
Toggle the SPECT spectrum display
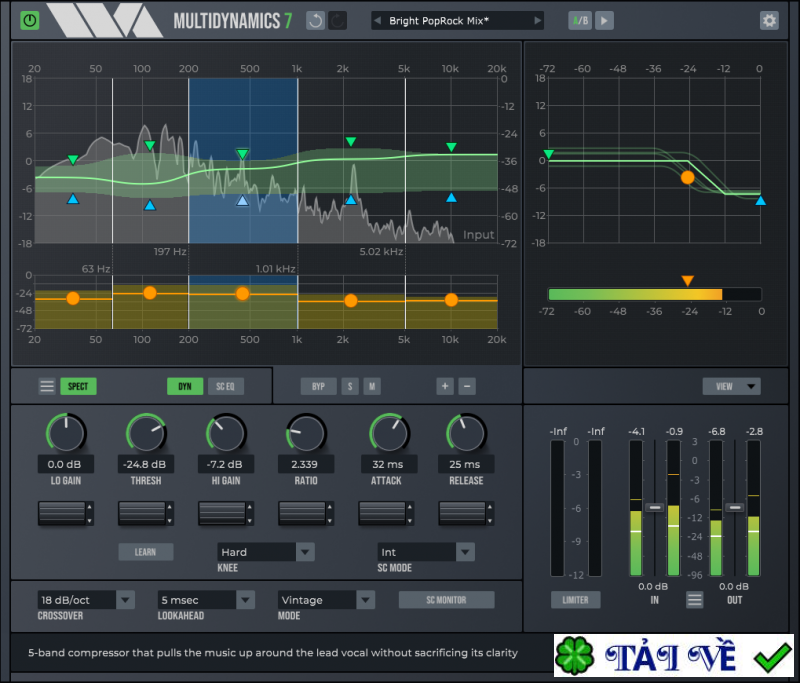[78, 386]
